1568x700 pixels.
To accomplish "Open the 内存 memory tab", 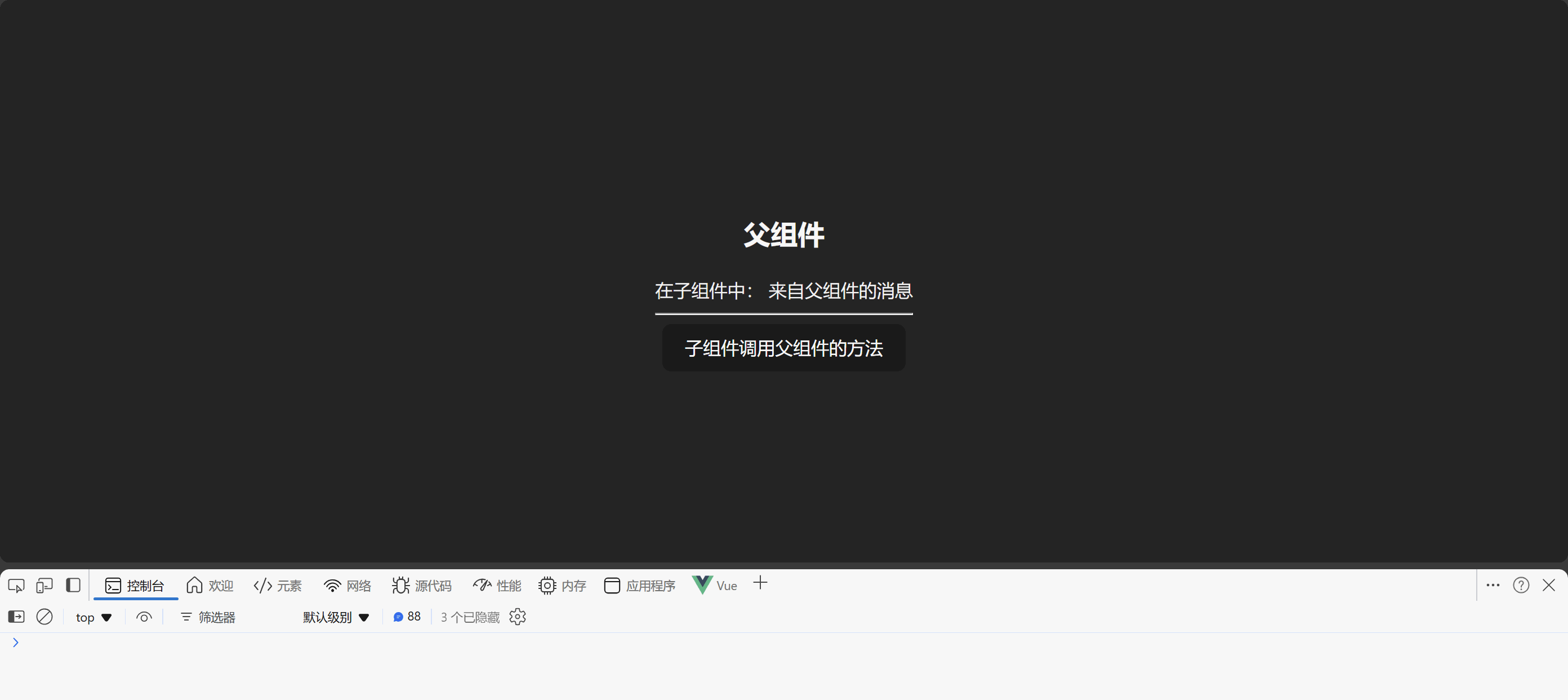I will [563, 586].
